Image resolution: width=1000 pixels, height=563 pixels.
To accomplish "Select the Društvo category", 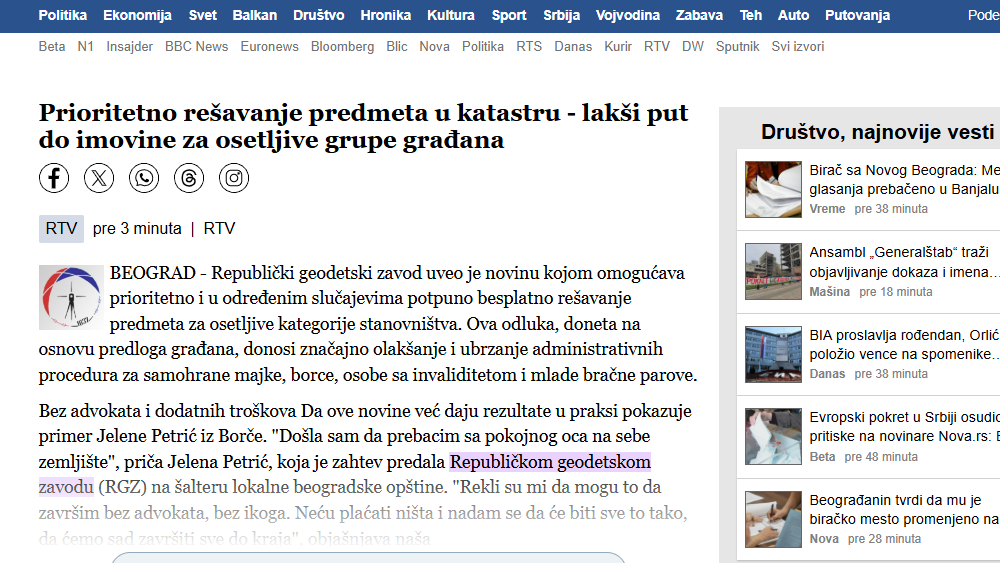I will pos(319,15).
